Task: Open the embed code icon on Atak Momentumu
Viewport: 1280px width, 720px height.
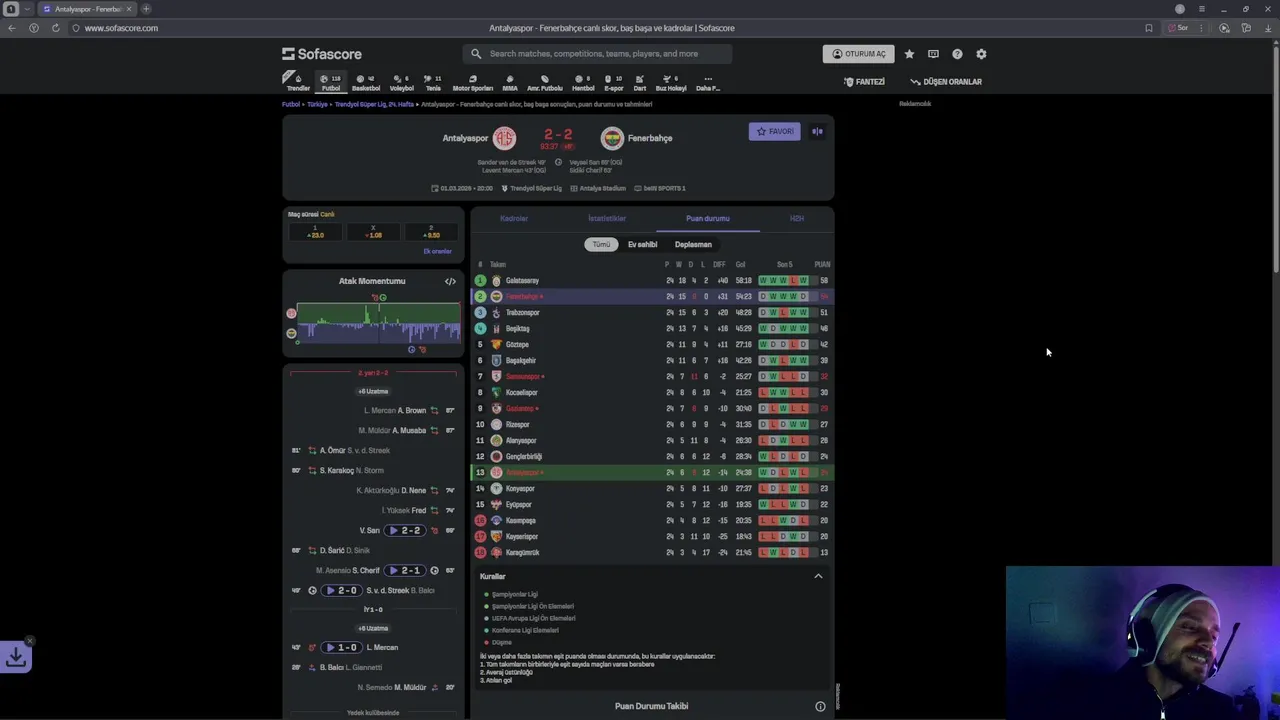Action: 450,282
